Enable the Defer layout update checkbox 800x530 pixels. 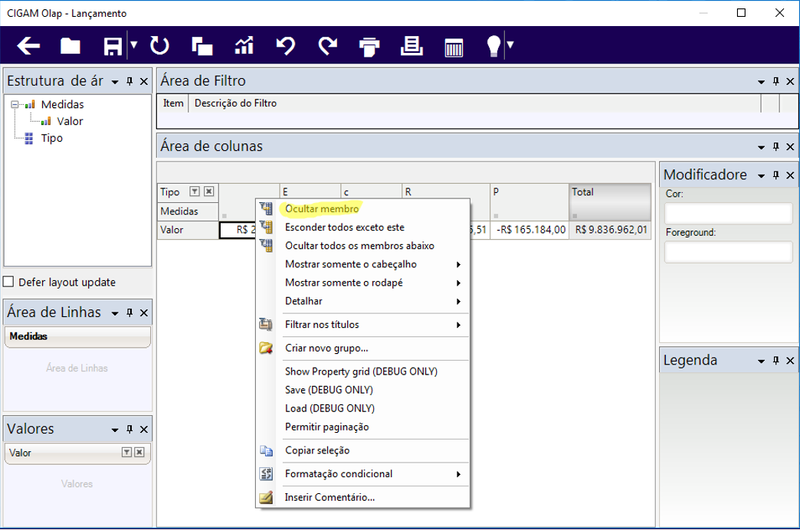(9, 282)
